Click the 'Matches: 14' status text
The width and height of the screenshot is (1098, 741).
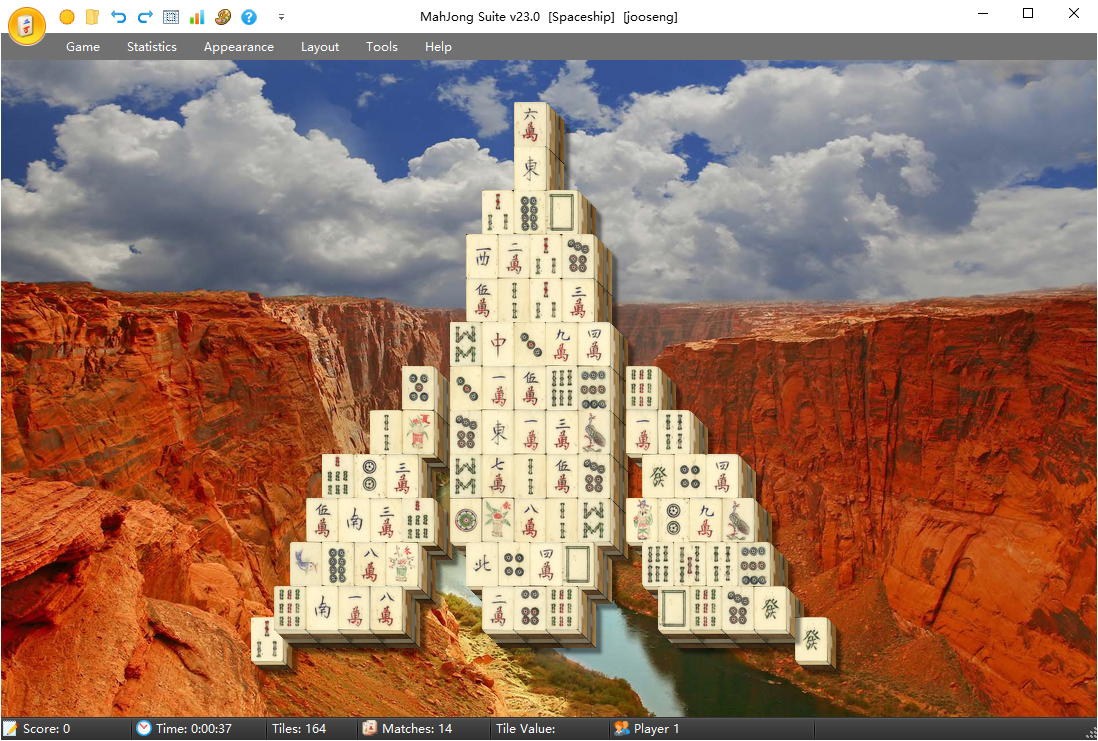point(417,728)
